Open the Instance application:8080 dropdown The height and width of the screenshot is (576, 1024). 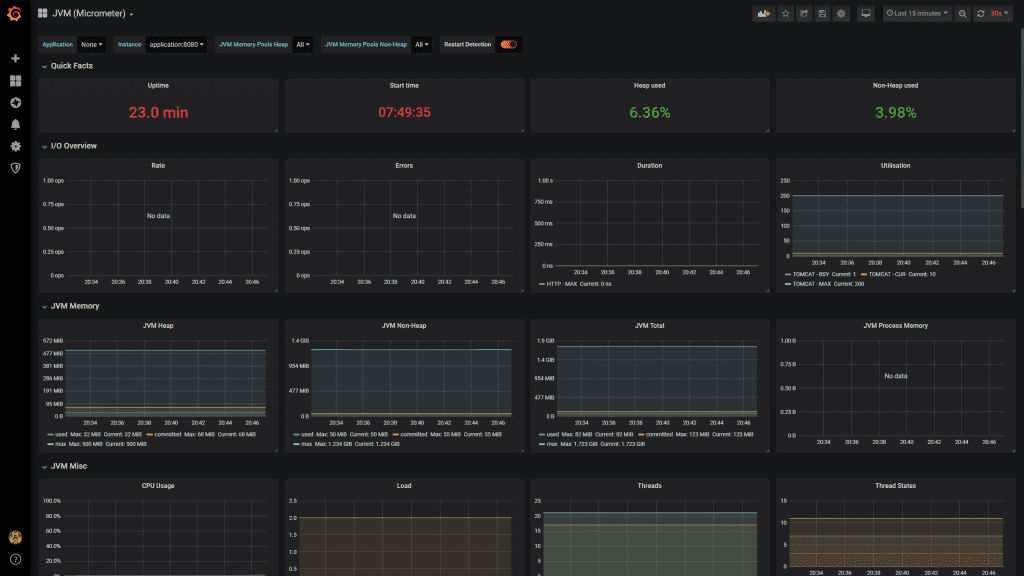(x=176, y=44)
